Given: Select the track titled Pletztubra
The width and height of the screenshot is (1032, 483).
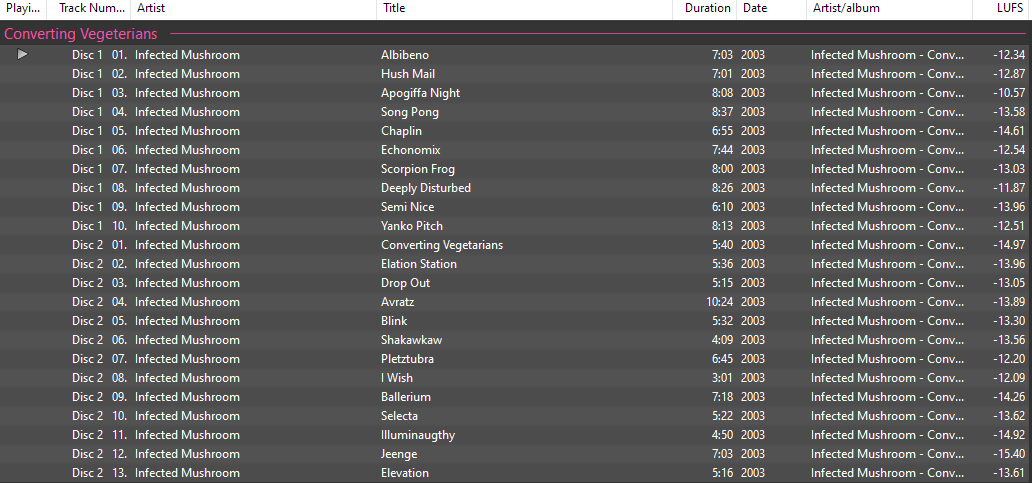Looking at the screenshot, I should (x=407, y=359).
